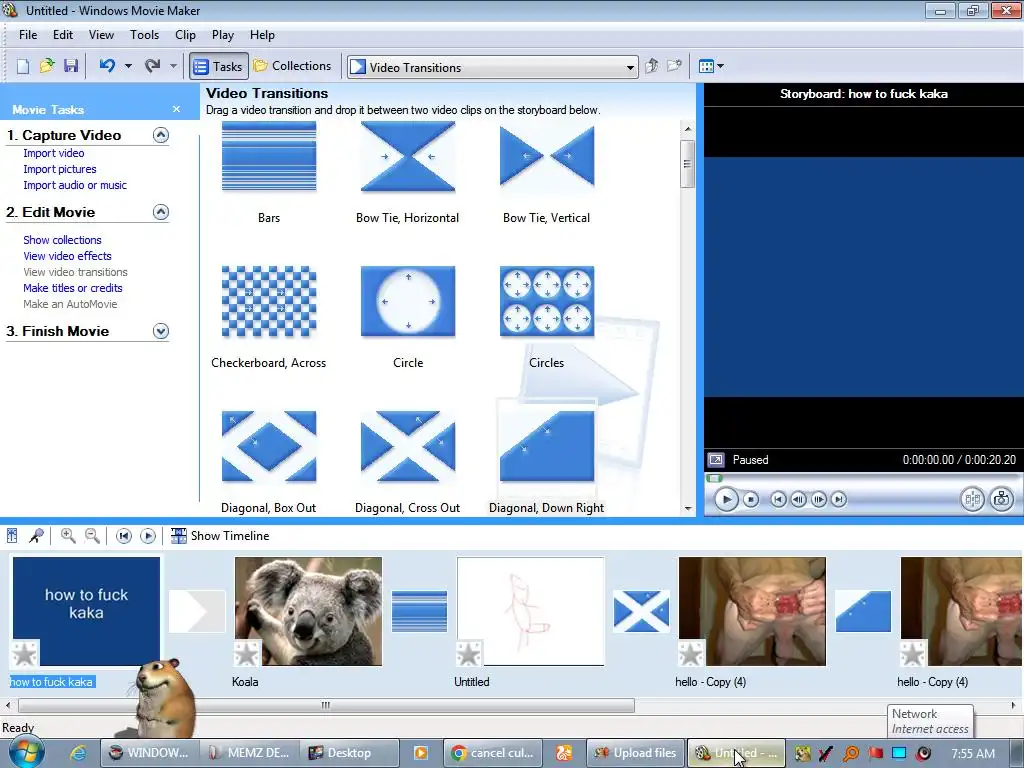Click the Redo arrow icon
Image resolution: width=1024 pixels, height=768 pixels.
[x=152, y=66]
